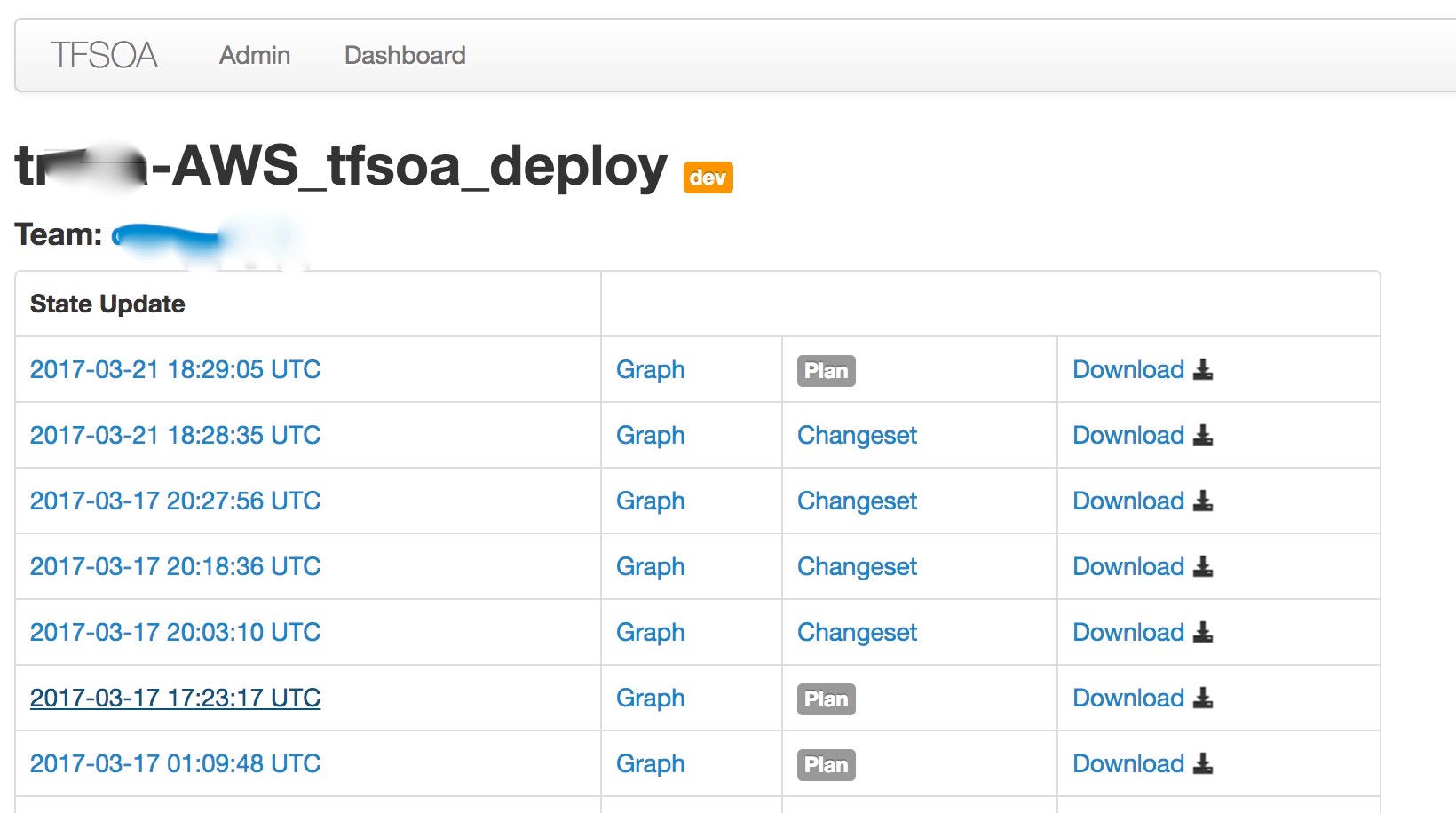
Task: Open Changeset for 2017-03-17 20:18:36 row
Action: coord(858,567)
